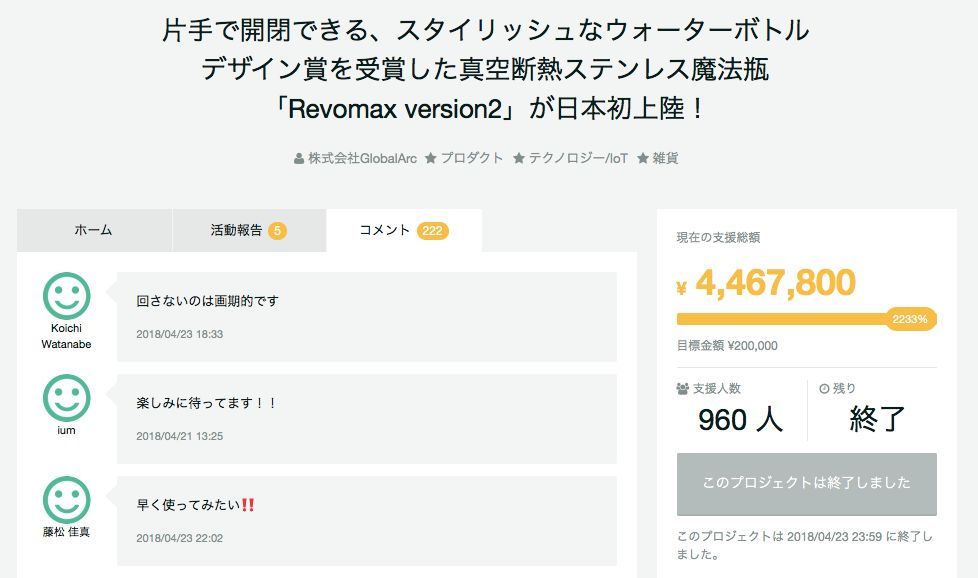Click the comment 回さないのは画期的です
This screenshot has width=978, height=578.
[x=207, y=301]
